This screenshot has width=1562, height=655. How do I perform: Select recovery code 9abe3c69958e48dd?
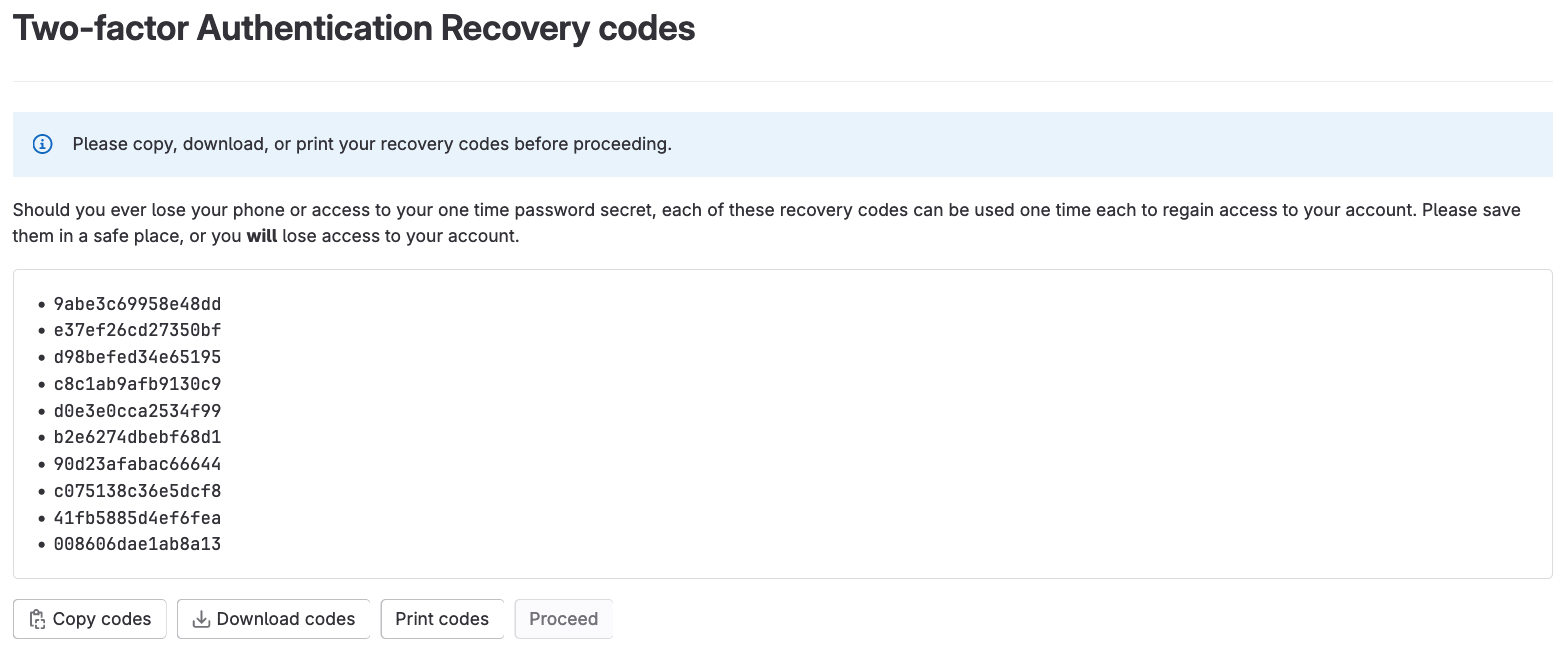(138, 303)
